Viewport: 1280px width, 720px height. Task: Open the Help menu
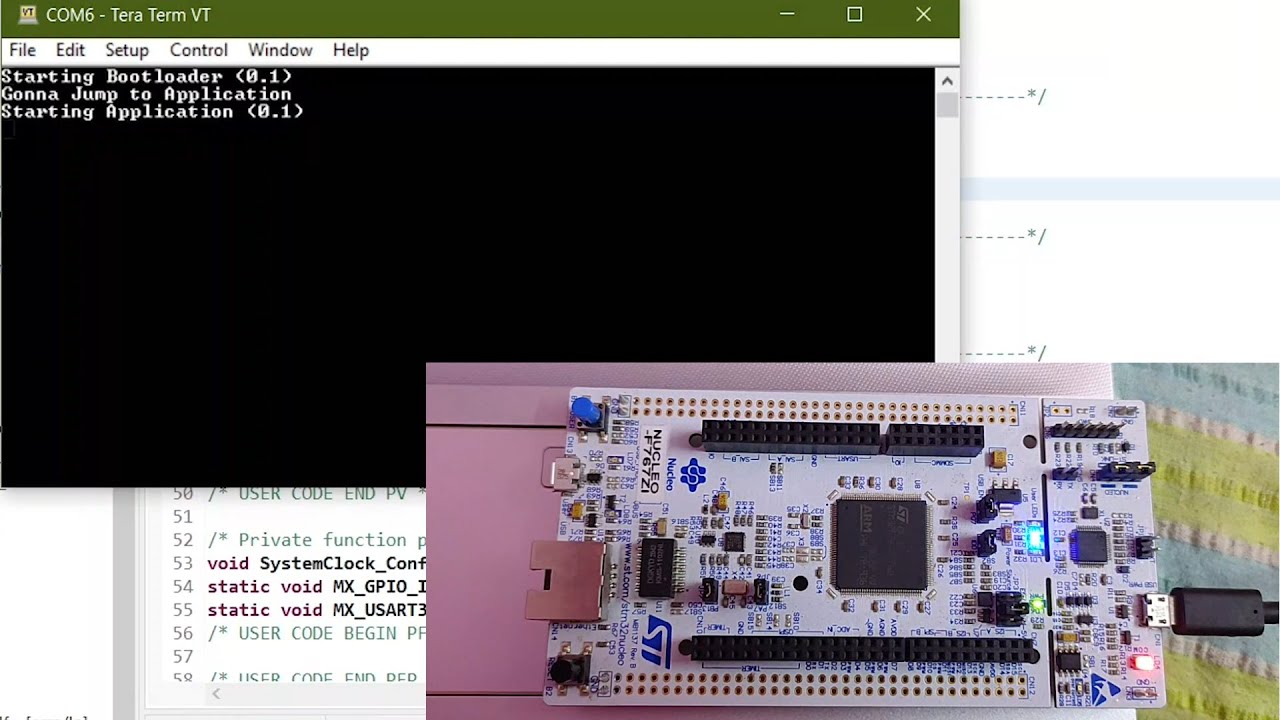351,50
